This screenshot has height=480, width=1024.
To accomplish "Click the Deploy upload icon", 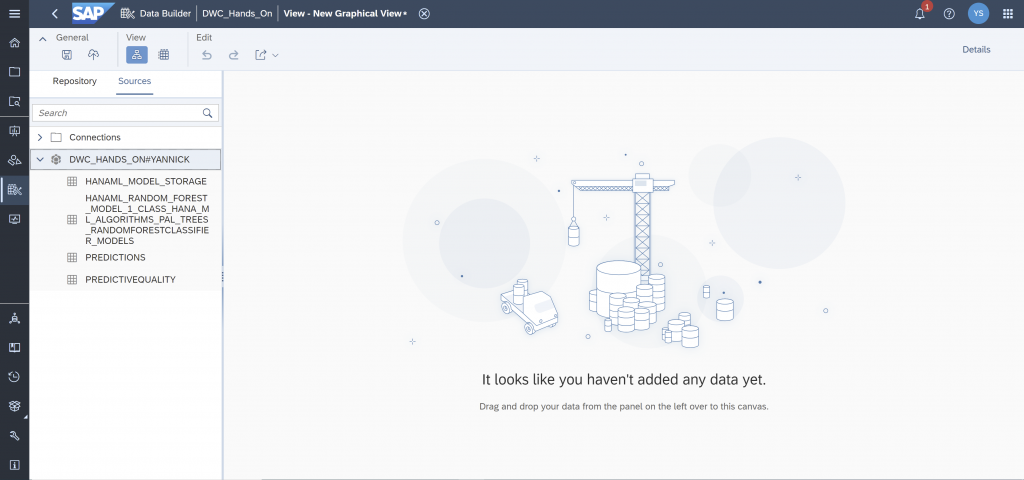I will pos(93,55).
